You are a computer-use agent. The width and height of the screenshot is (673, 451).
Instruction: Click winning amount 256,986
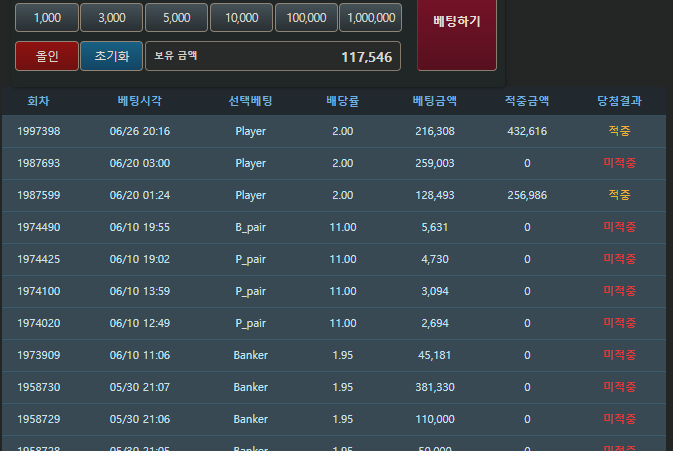click(527, 195)
